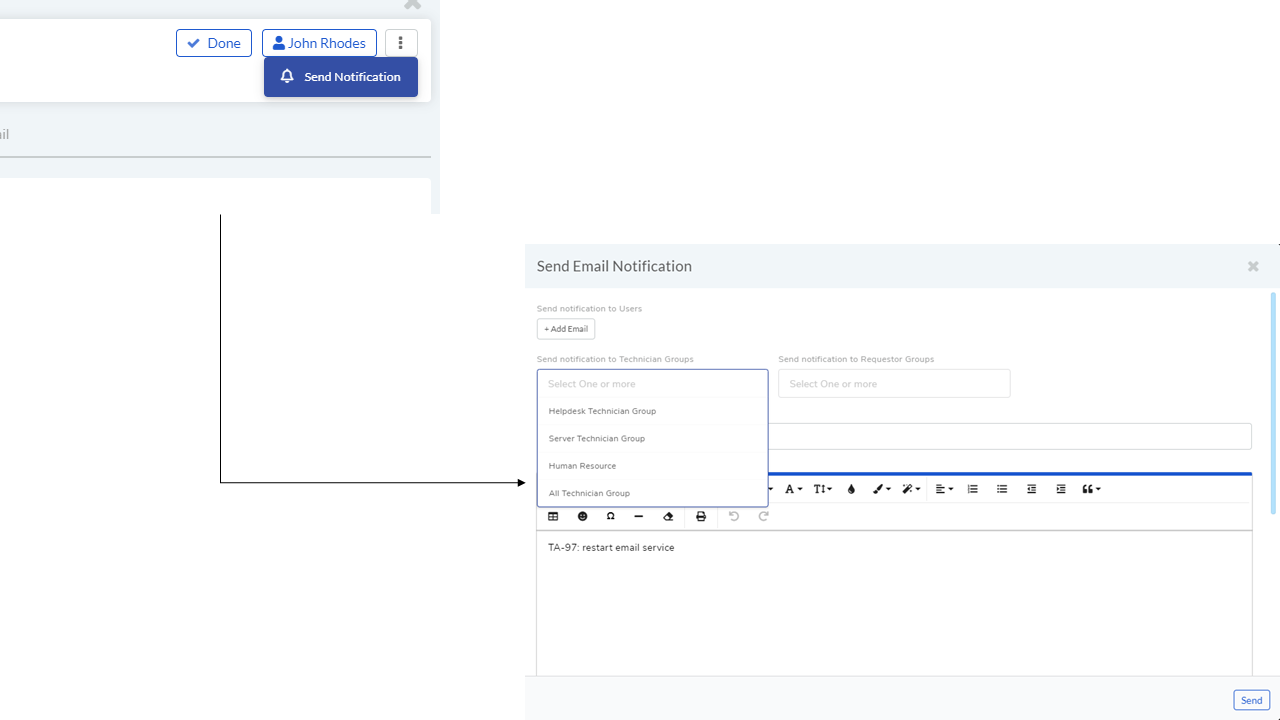
Task: Open the three-dot more options menu
Action: coord(401,43)
